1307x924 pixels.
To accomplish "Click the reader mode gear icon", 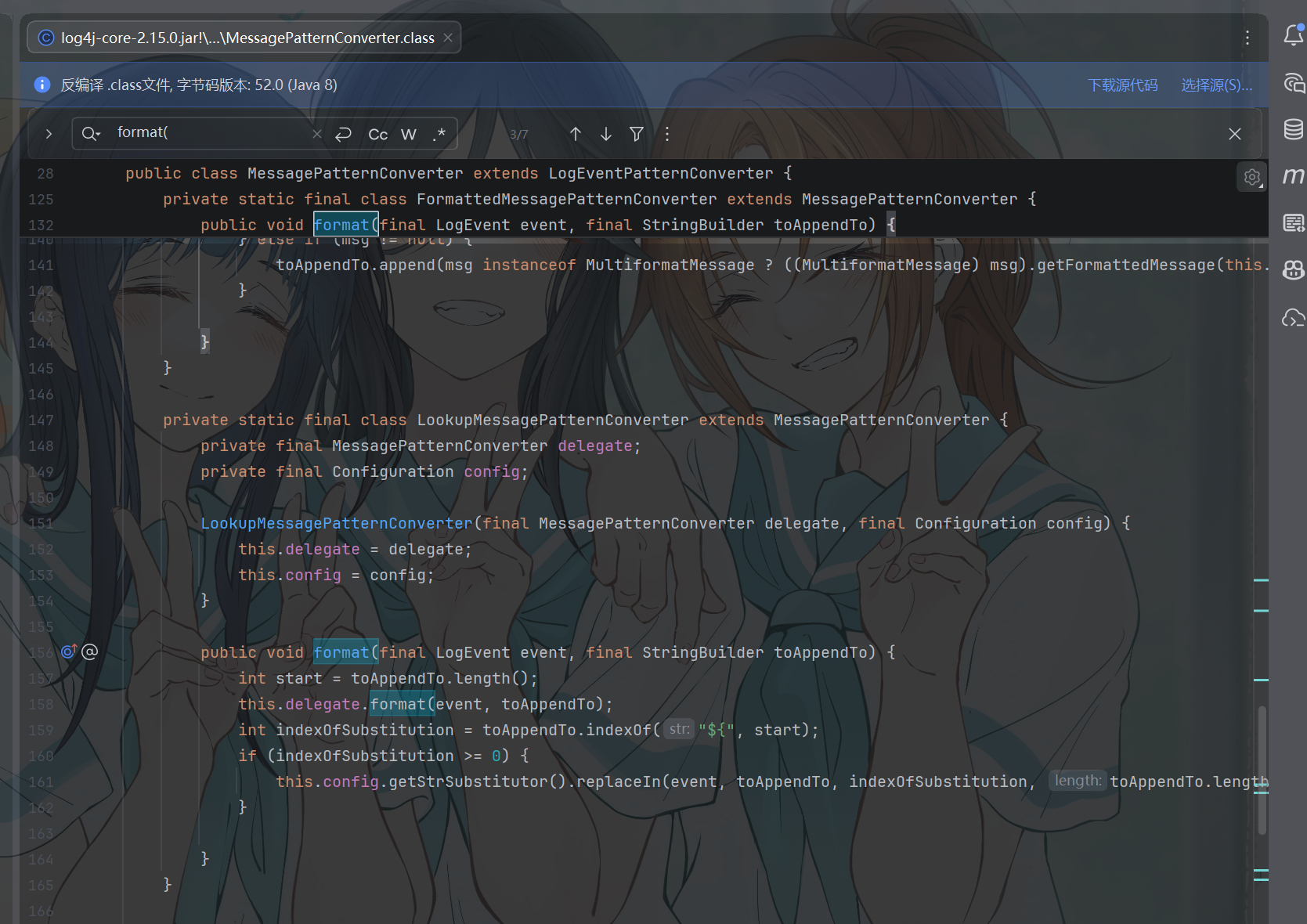I will (x=1251, y=177).
